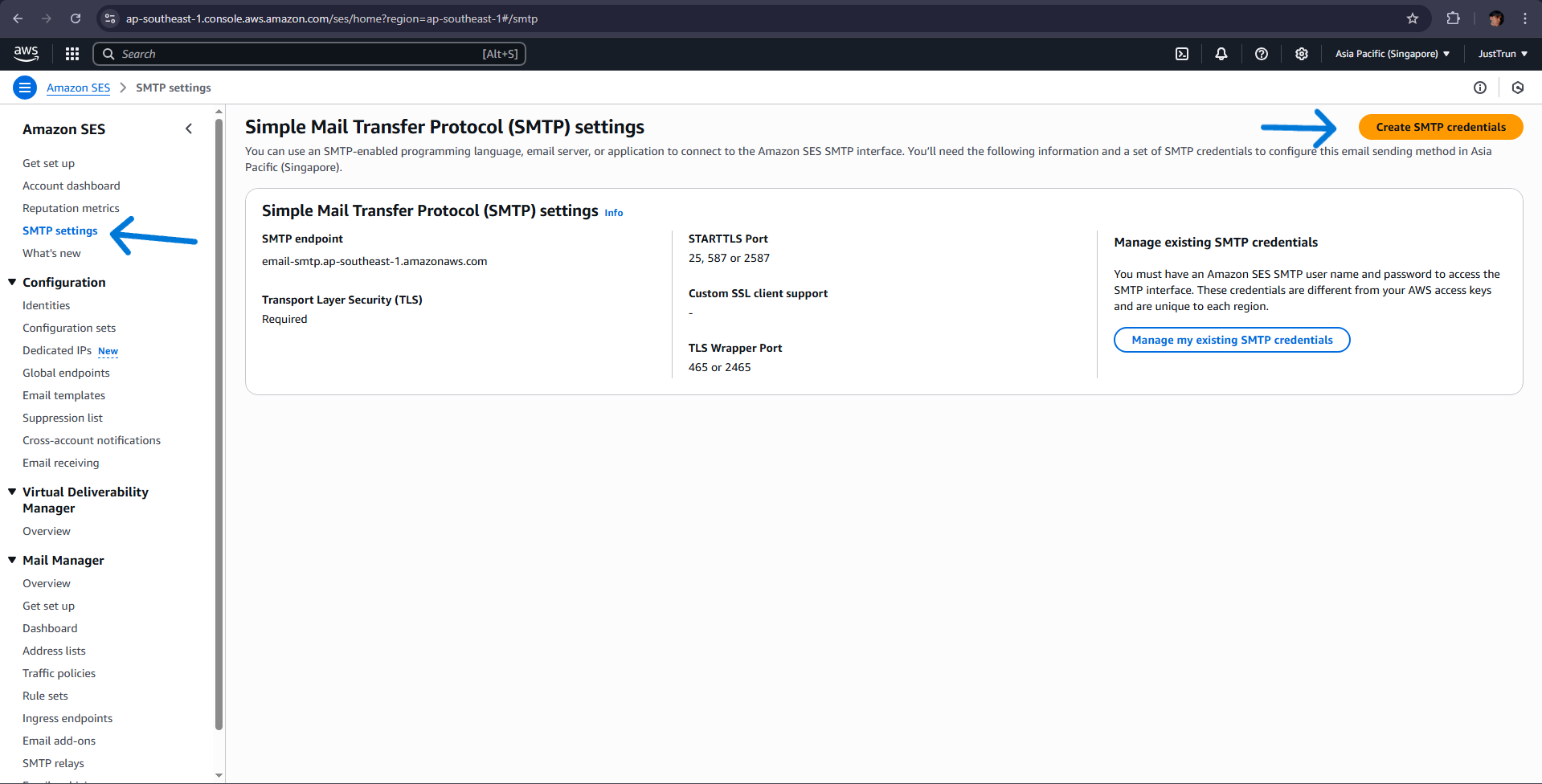Screen dimensions: 1542x784
Task: Click the sidebar vertical scrollbar
Action: click(x=219, y=424)
